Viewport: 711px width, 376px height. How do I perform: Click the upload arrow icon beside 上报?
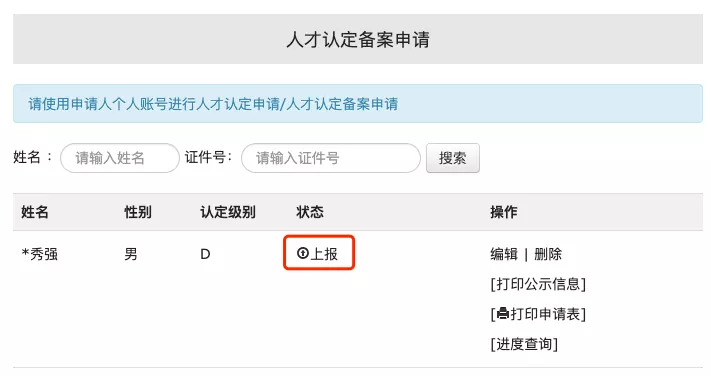(x=302, y=253)
